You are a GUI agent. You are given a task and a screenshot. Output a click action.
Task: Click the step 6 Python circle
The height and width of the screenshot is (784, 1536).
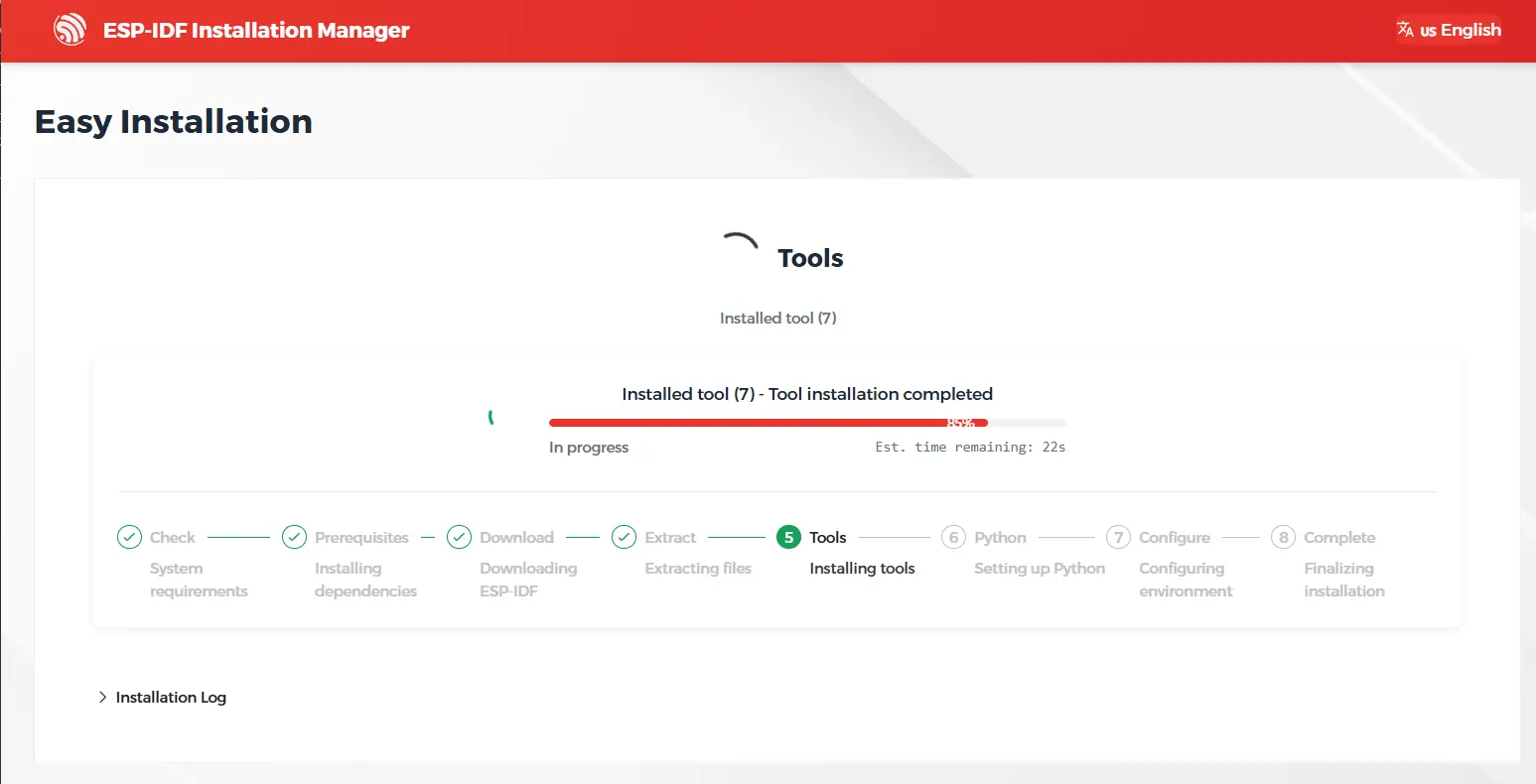pyautogui.click(x=953, y=537)
